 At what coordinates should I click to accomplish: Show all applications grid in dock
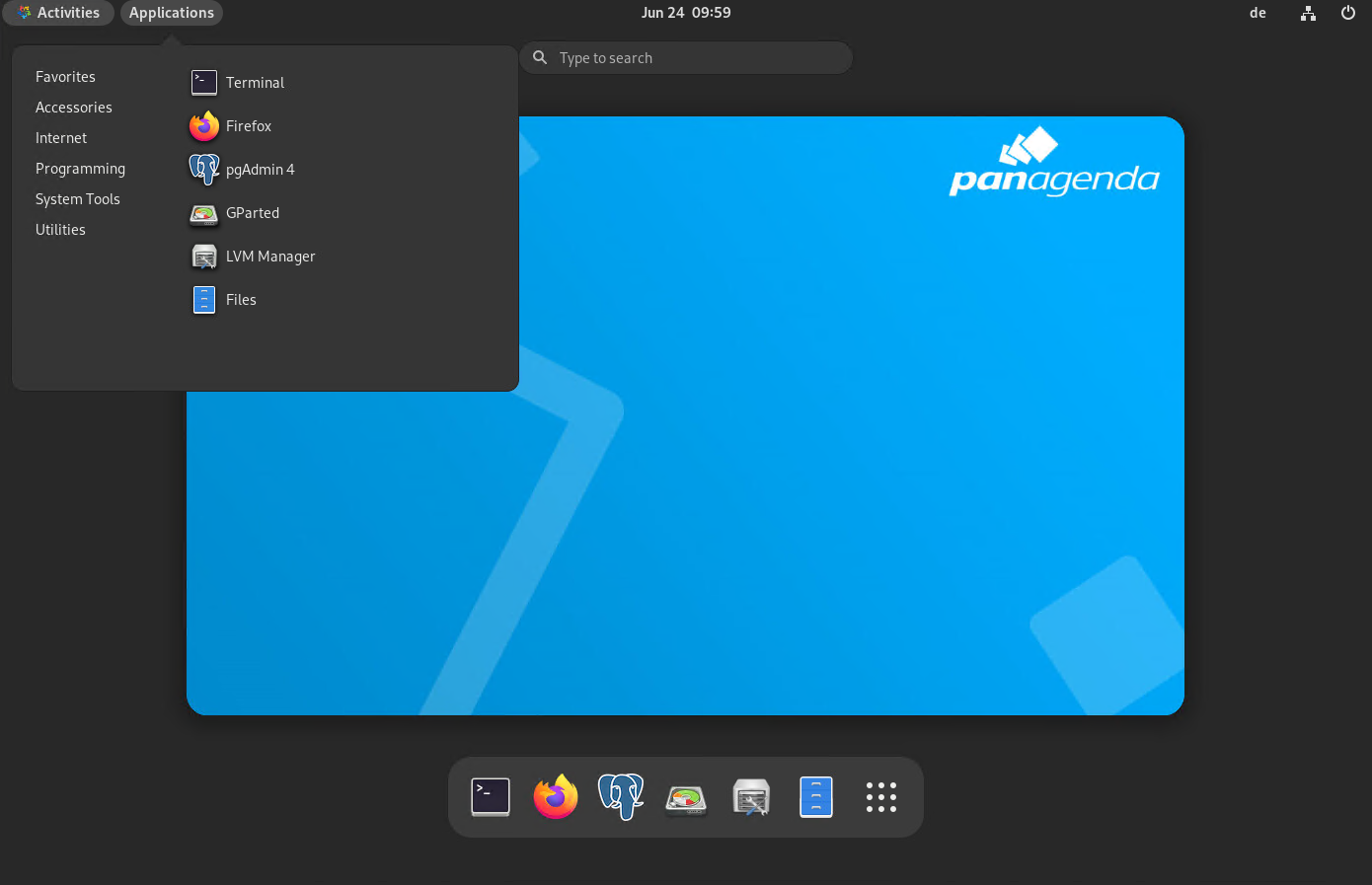[881, 797]
